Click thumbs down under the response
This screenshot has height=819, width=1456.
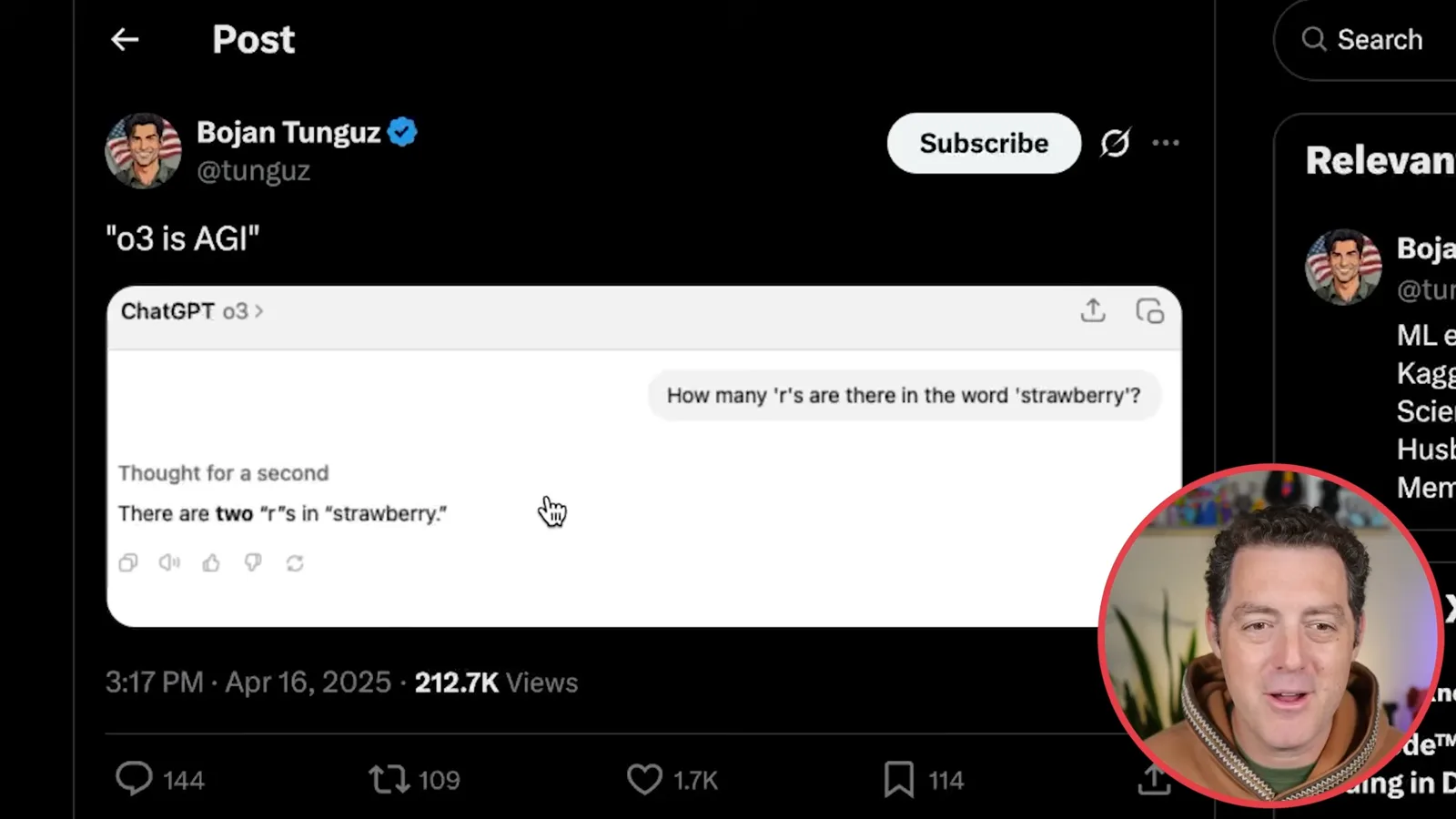pyautogui.click(x=253, y=563)
